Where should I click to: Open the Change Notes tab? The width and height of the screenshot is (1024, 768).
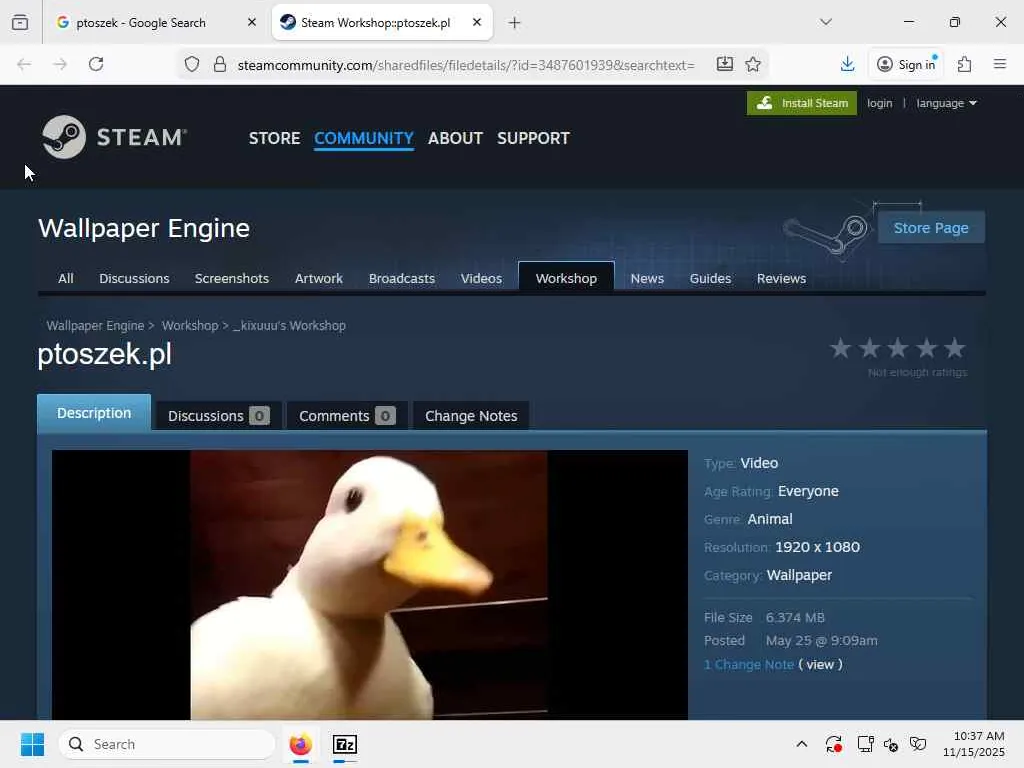click(x=471, y=416)
